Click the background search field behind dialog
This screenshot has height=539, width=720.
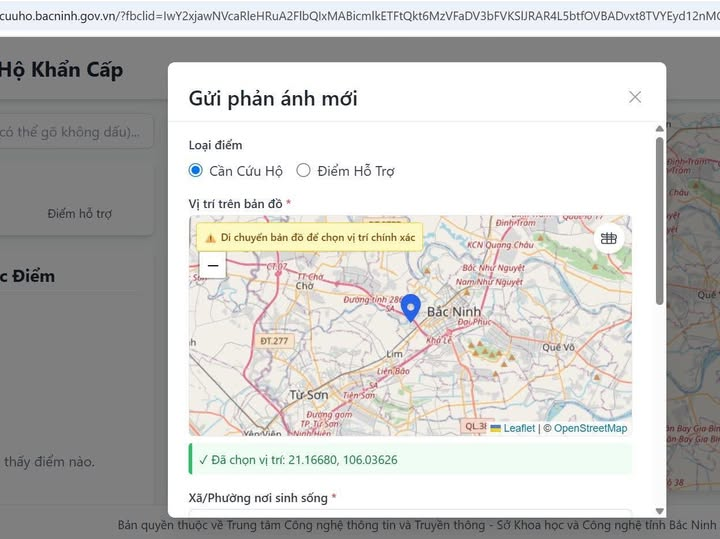(x=76, y=131)
